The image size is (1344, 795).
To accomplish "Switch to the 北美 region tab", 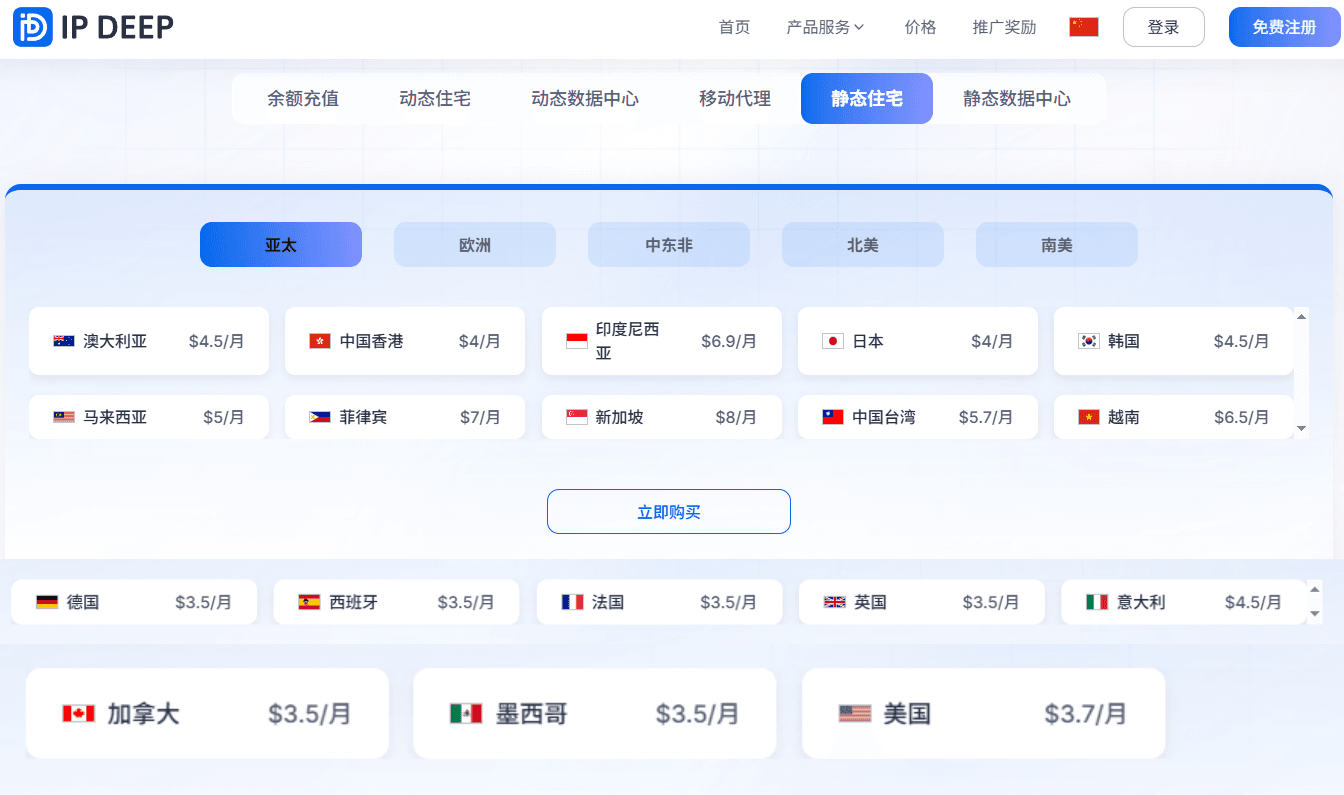I will click(x=862, y=245).
